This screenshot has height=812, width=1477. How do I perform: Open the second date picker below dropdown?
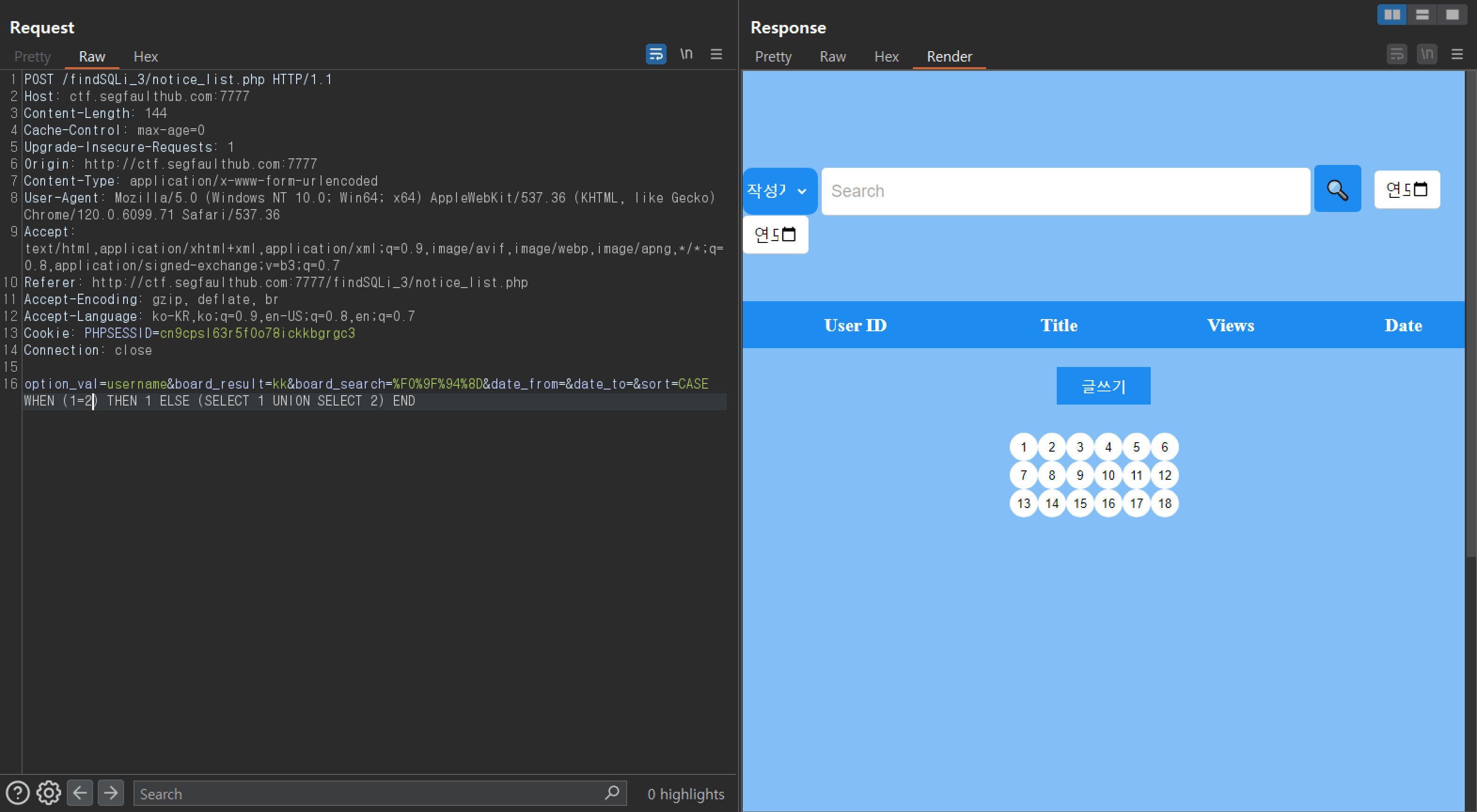click(789, 234)
